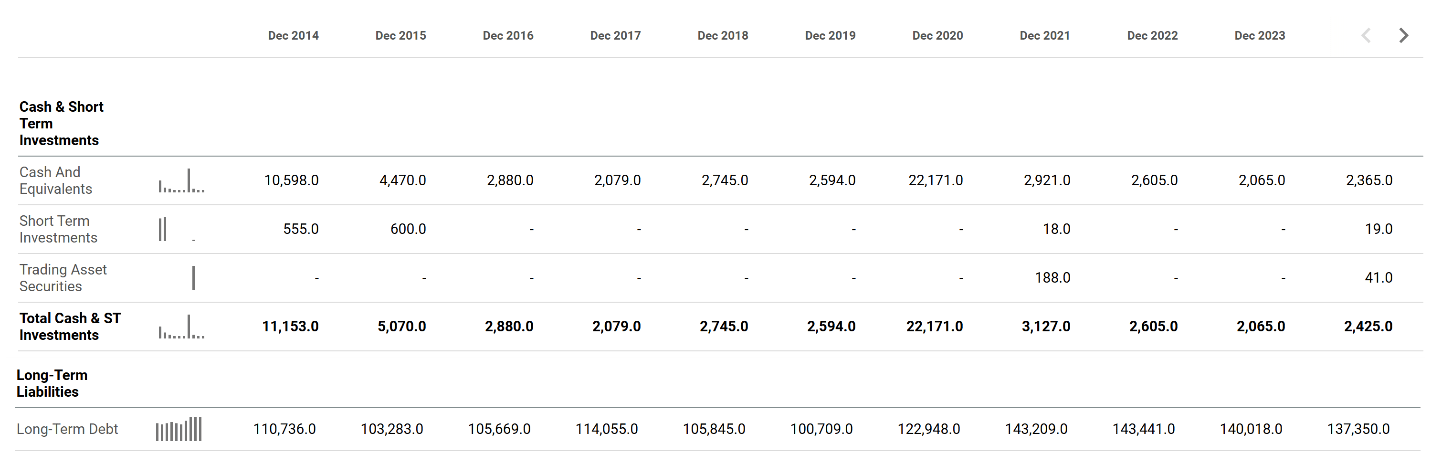Open the Total Cash & ST Investments sparkline
Screen dimensions: 1431x454
pos(181,326)
